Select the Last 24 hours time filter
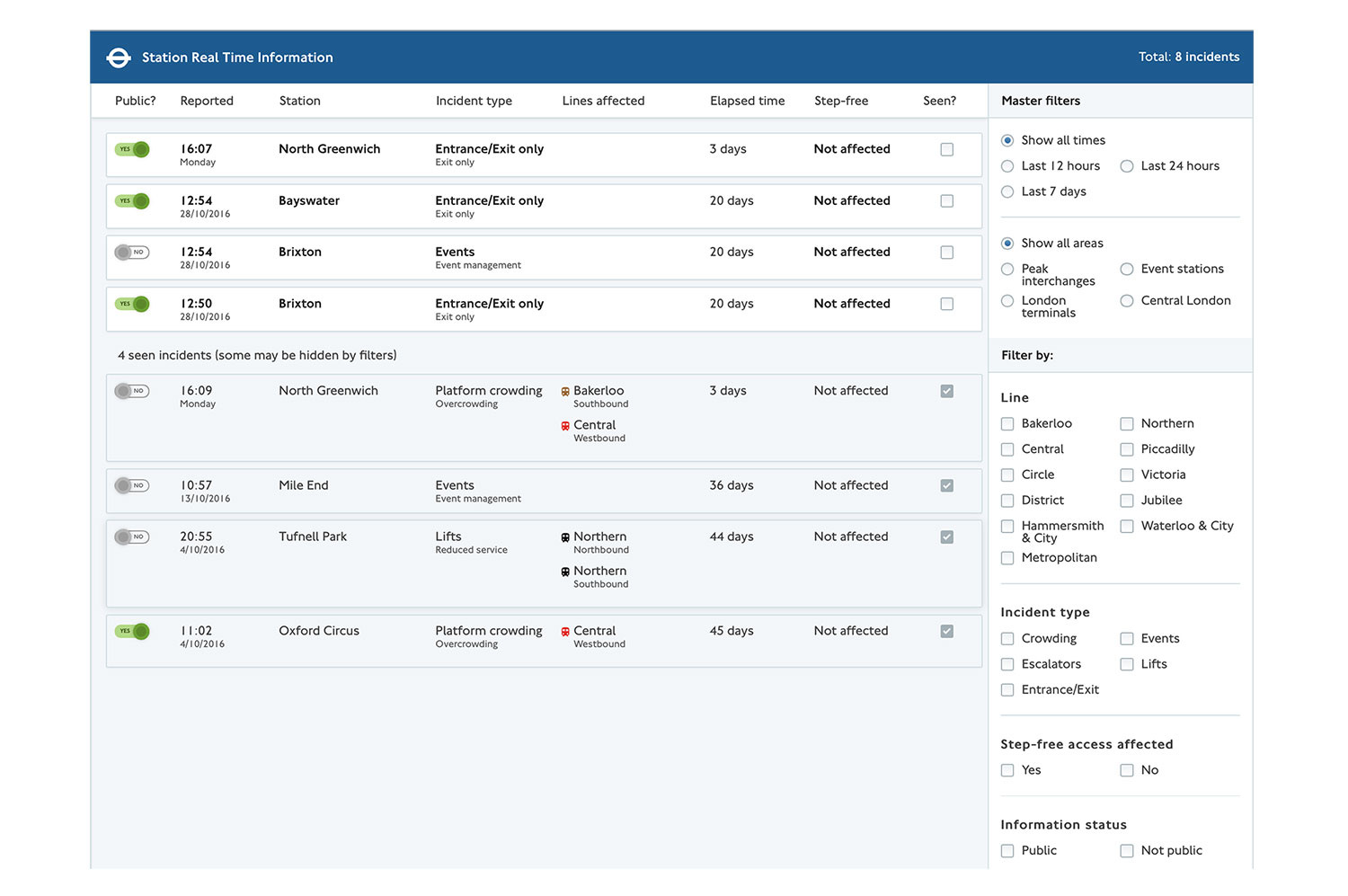 [x=1126, y=166]
